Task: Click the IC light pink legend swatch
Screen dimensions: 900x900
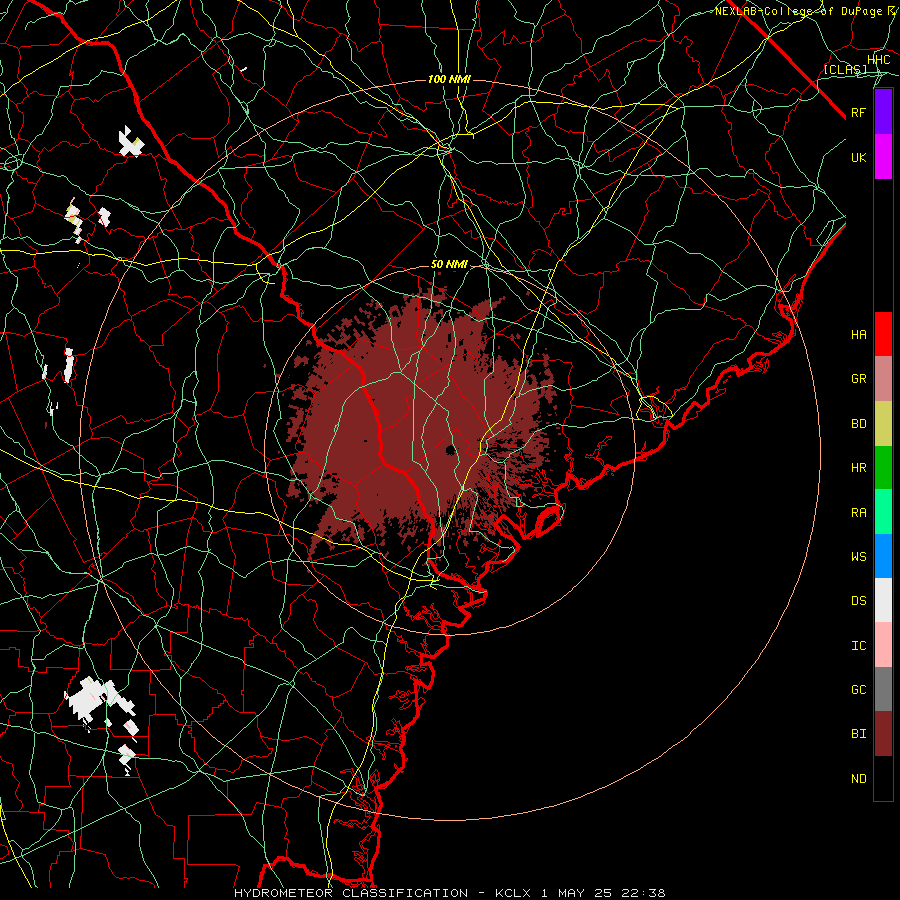Action: [883, 645]
